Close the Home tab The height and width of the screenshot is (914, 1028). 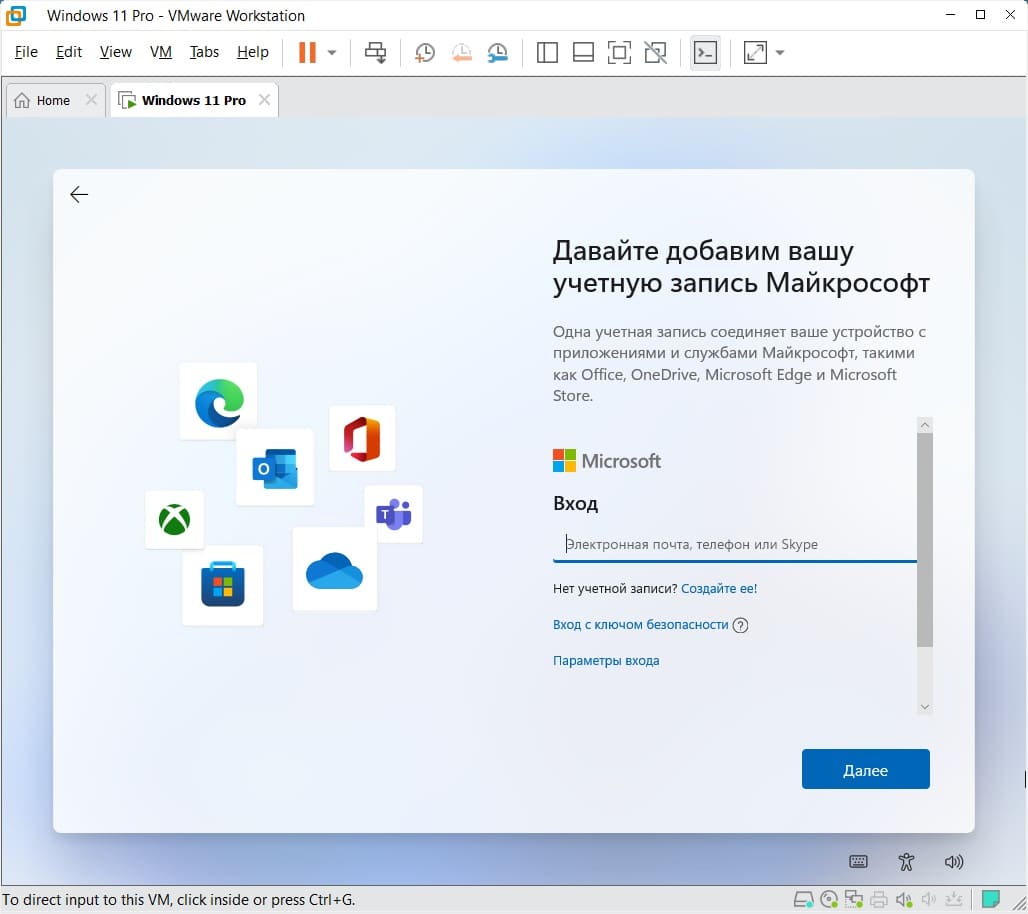click(x=91, y=100)
